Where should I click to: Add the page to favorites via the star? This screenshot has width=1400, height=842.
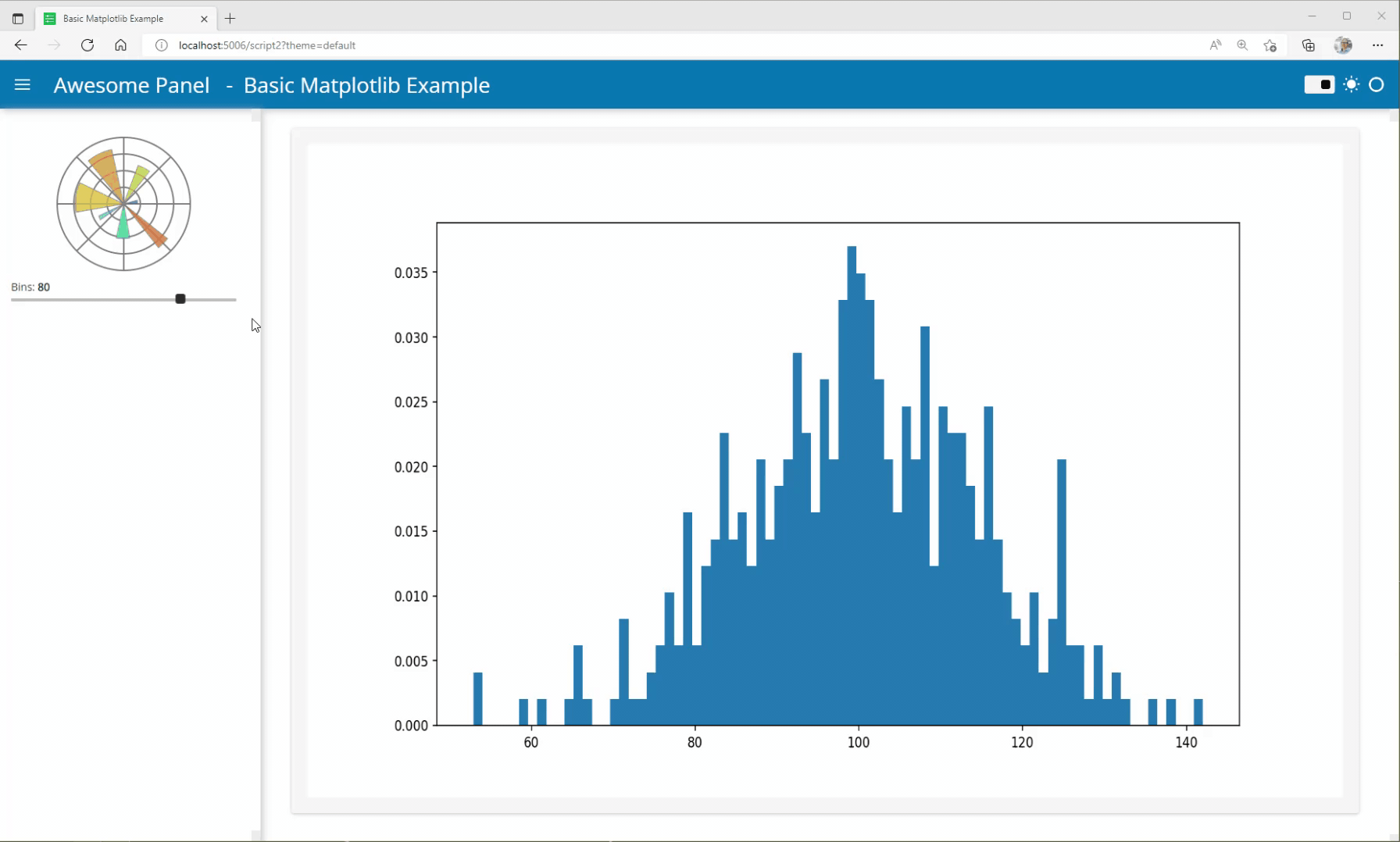point(1270,45)
